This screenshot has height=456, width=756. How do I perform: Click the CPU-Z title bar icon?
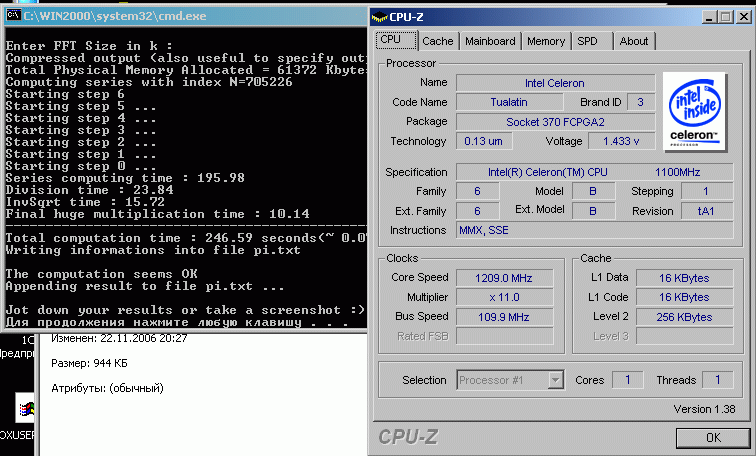click(379, 17)
